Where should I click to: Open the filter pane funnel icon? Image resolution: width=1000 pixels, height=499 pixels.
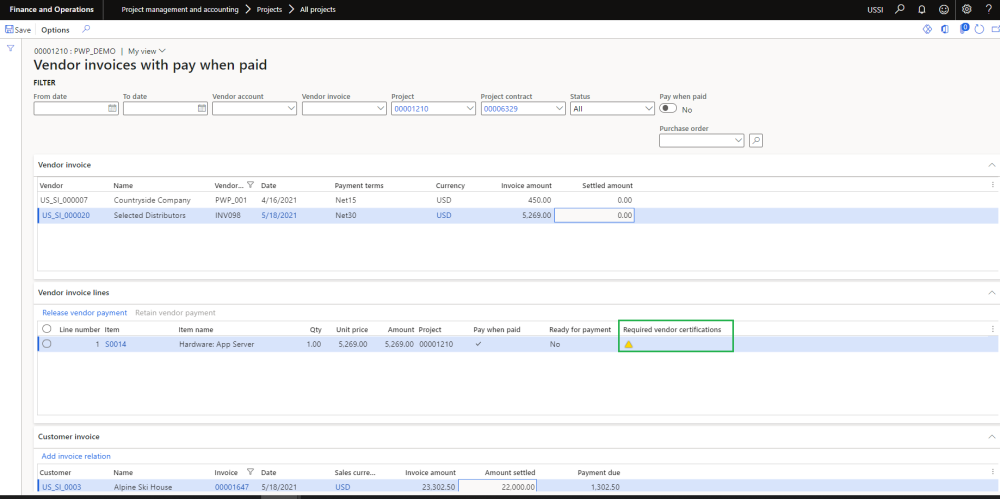click(10, 48)
